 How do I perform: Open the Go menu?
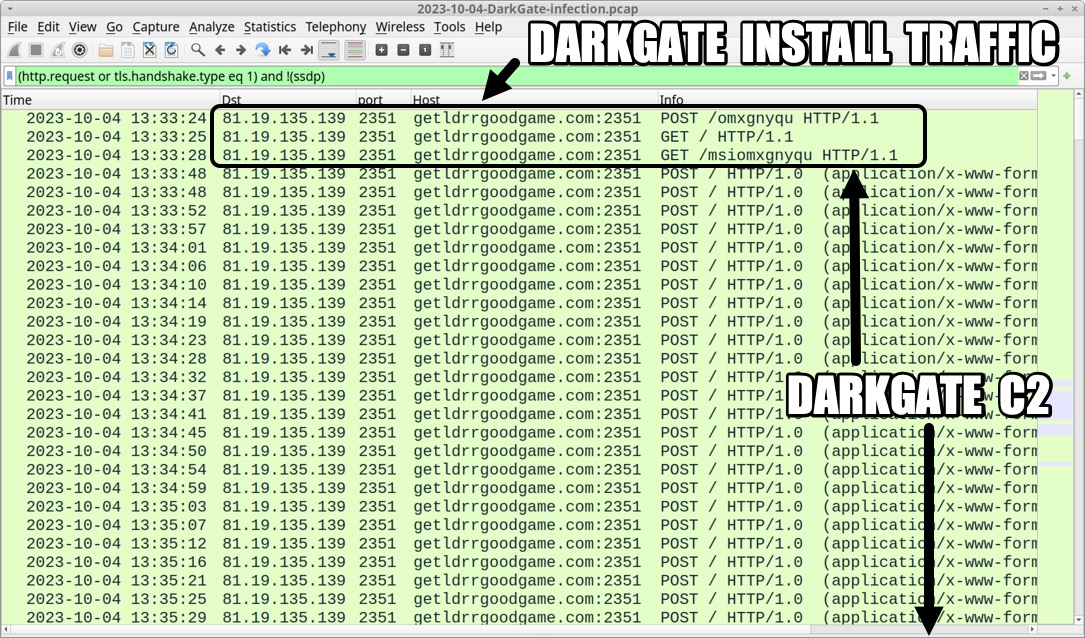(x=114, y=27)
